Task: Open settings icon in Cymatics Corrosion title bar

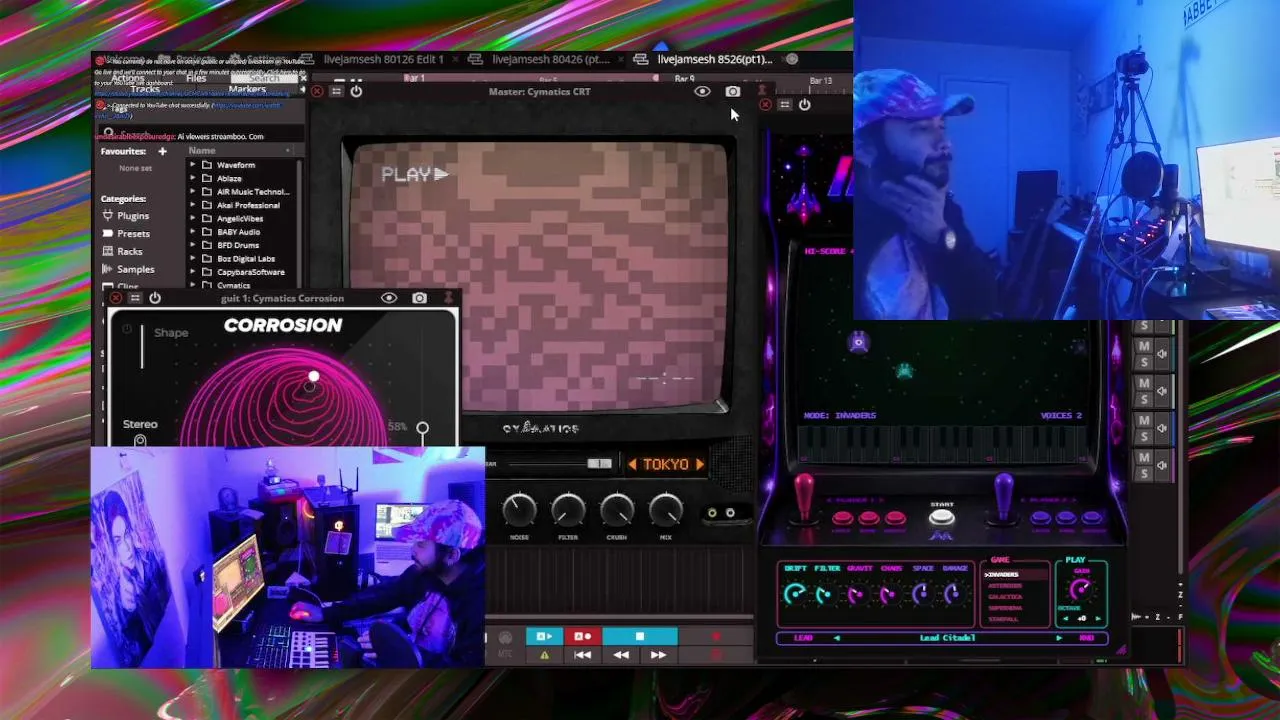Action: pyautogui.click(x=135, y=298)
